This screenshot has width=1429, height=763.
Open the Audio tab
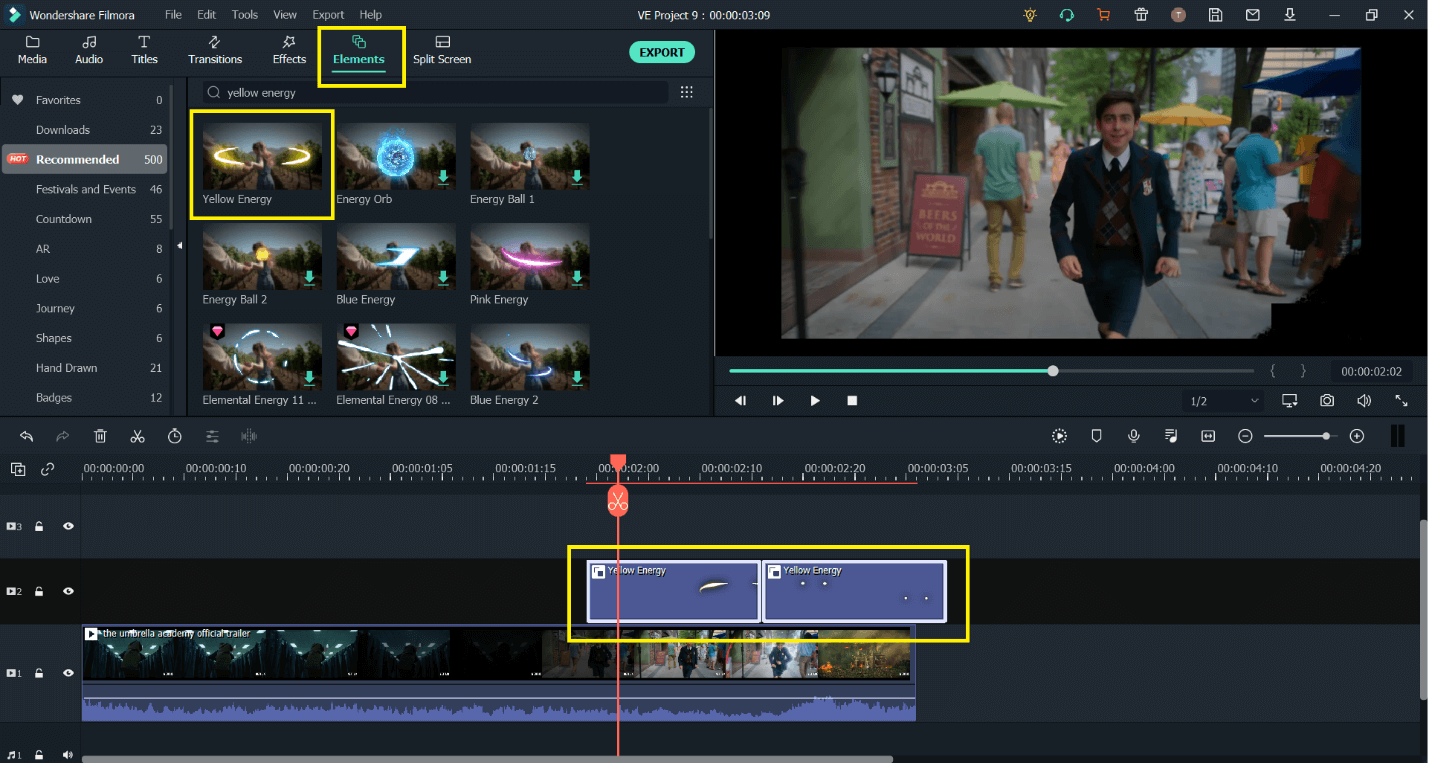89,50
